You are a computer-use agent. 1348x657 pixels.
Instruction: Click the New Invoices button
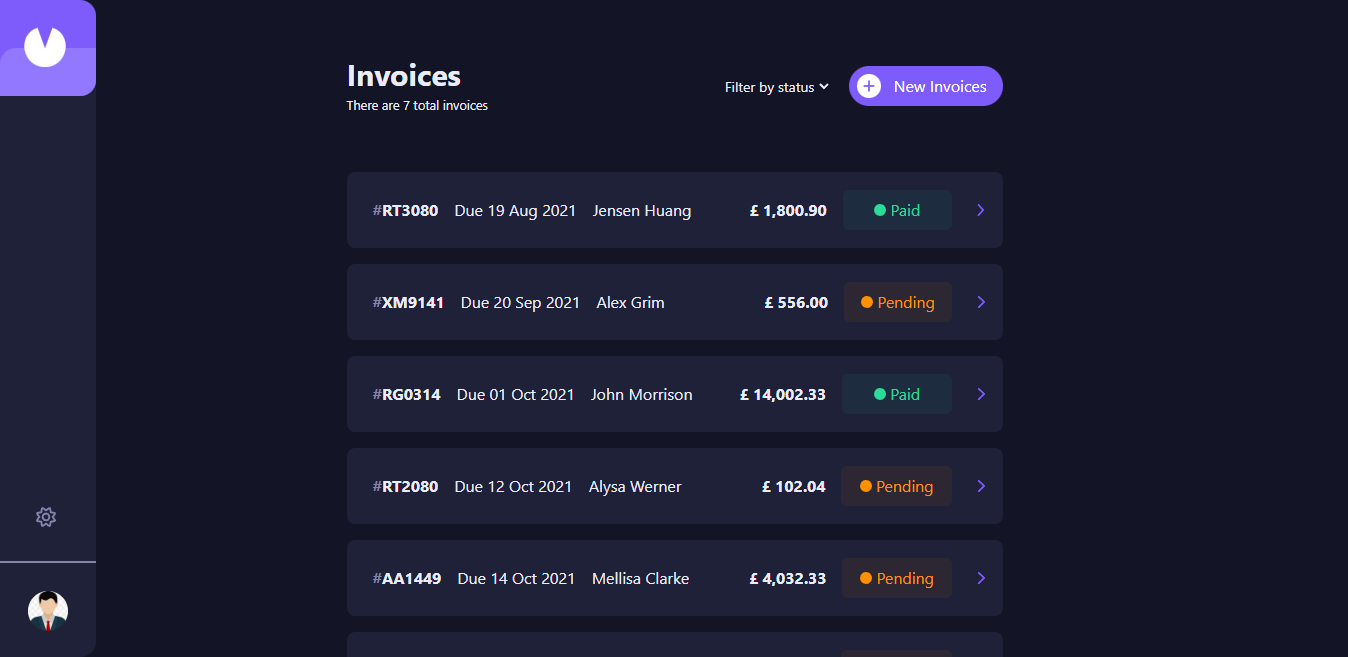click(x=925, y=86)
